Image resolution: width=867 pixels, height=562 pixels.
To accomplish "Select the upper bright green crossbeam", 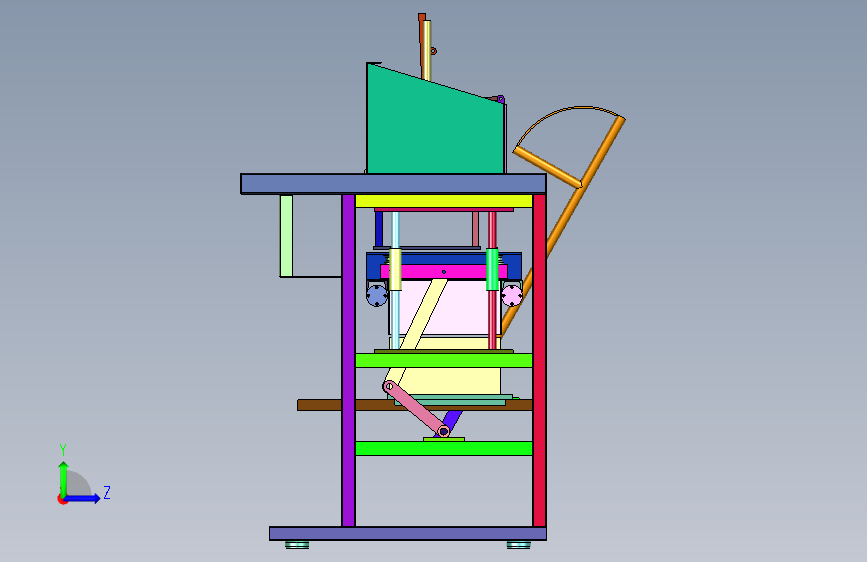I will coord(443,360).
